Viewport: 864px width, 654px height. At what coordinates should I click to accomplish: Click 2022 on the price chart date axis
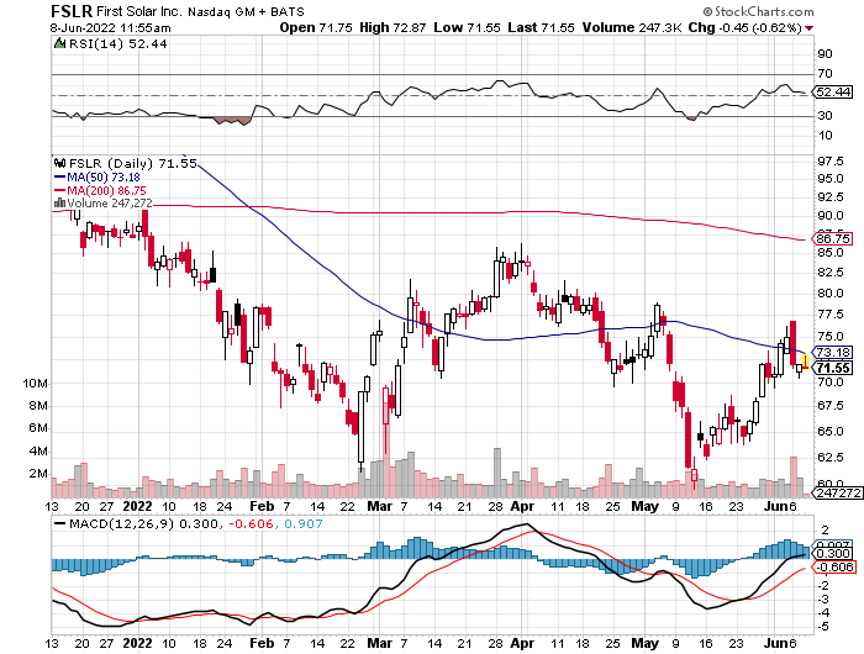tap(137, 506)
